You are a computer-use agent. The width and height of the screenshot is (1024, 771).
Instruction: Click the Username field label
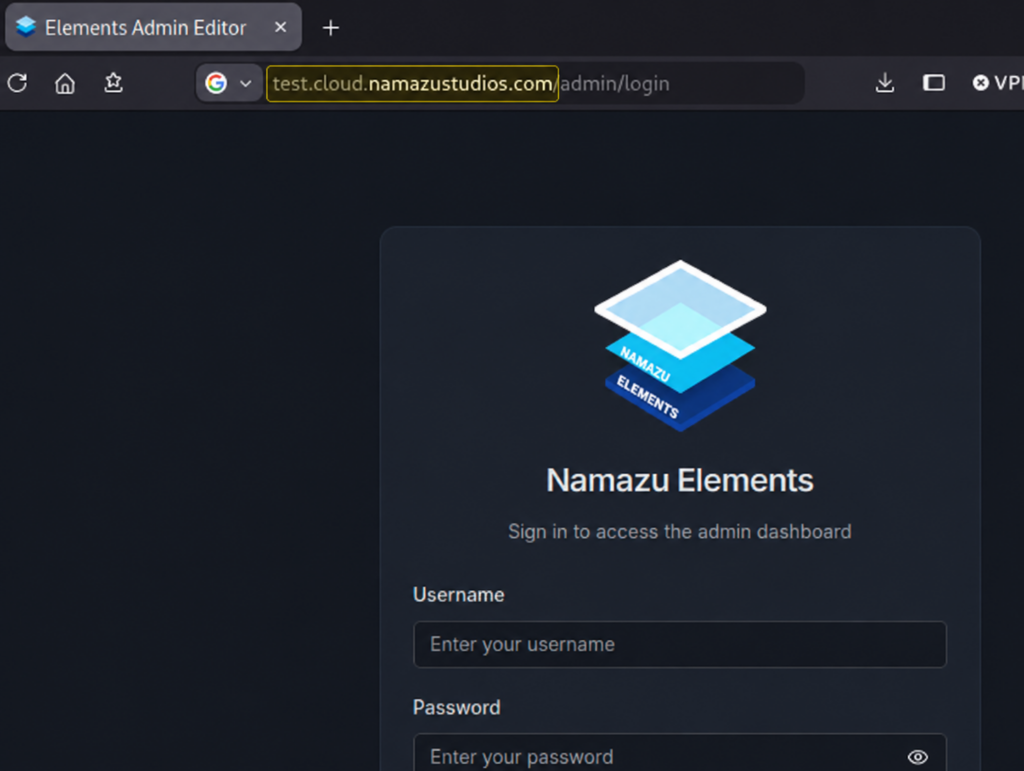pyautogui.click(x=458, y=595)
